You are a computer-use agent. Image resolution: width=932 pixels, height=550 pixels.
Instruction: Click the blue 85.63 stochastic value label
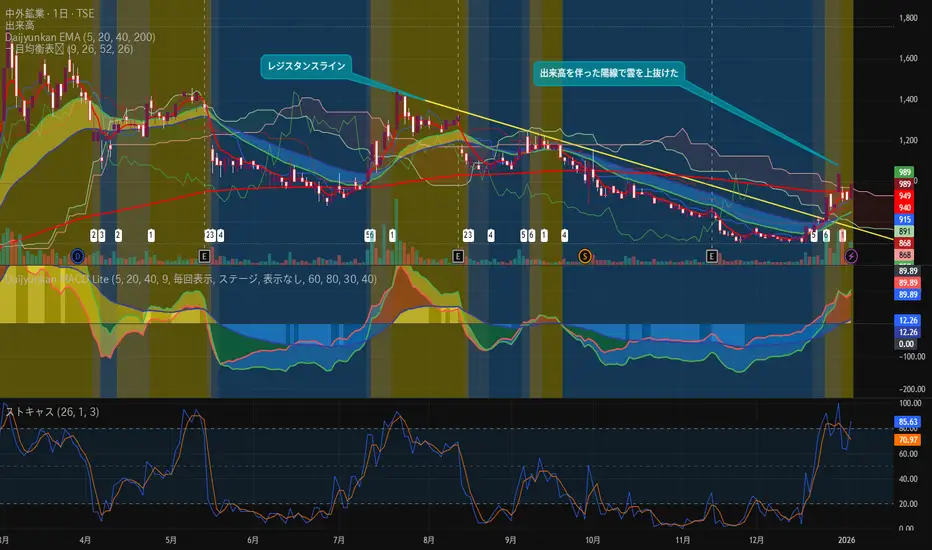pos(908,422)
